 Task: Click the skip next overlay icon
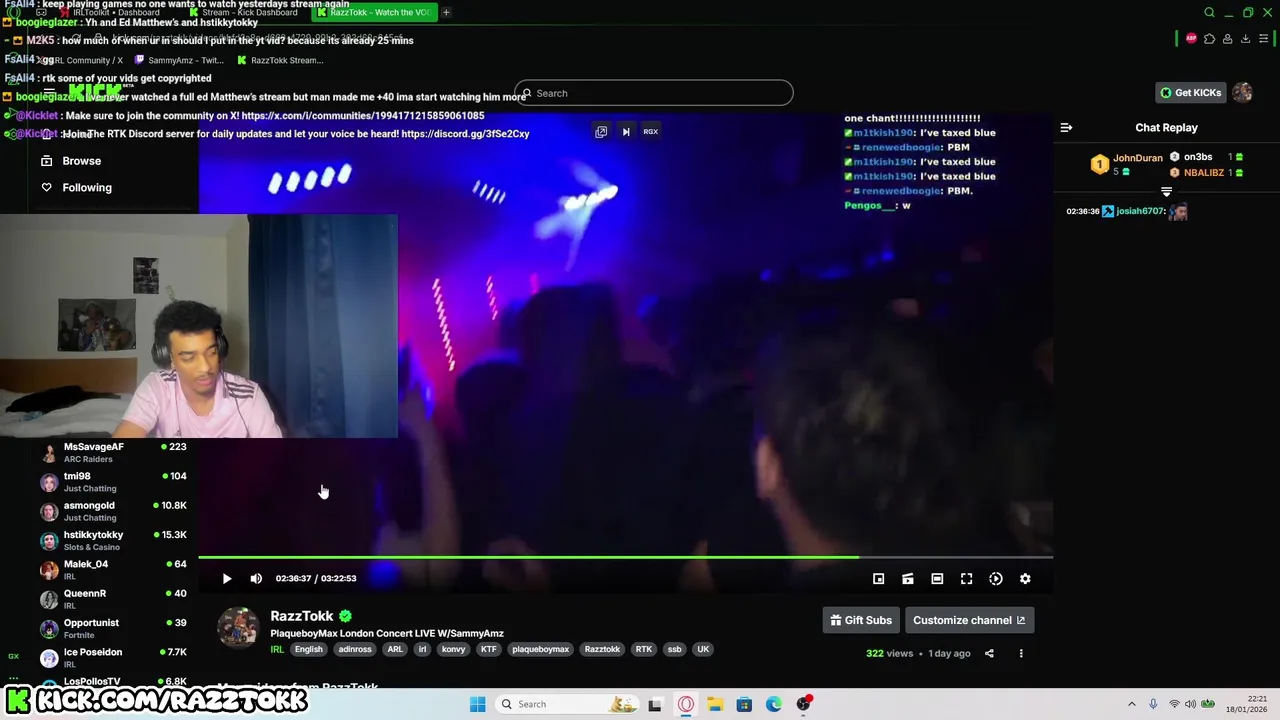[x=626, y=131]
